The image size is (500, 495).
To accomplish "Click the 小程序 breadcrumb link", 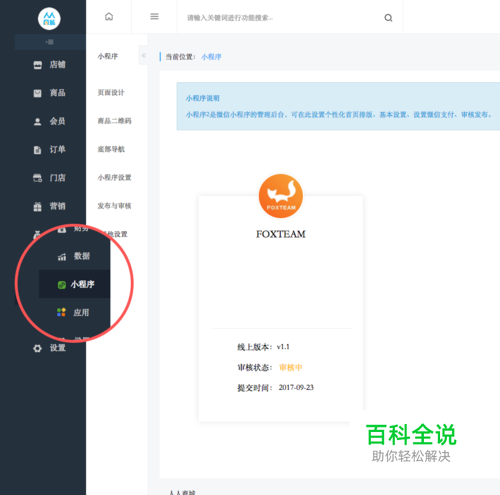I will coord(211,57).
